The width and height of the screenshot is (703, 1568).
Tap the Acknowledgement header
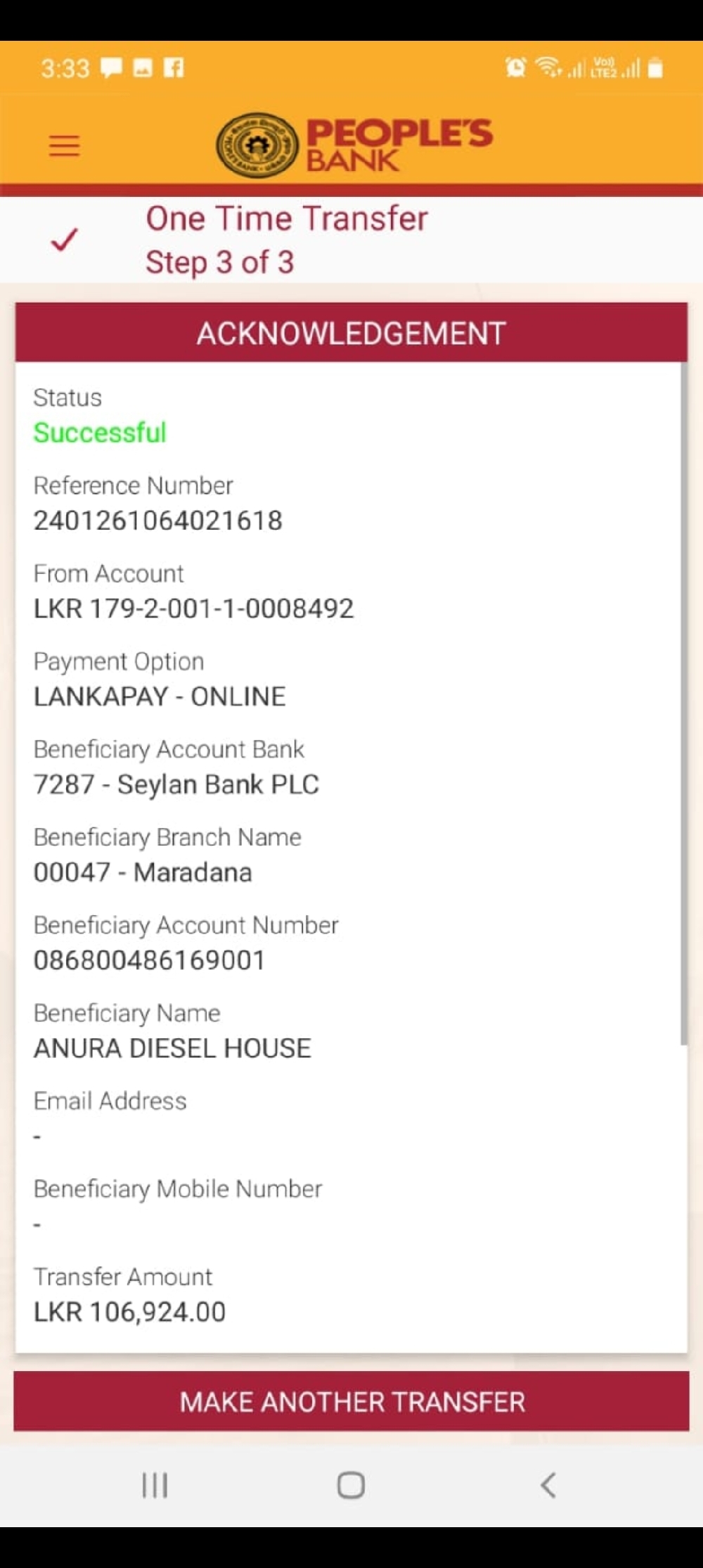351,333
